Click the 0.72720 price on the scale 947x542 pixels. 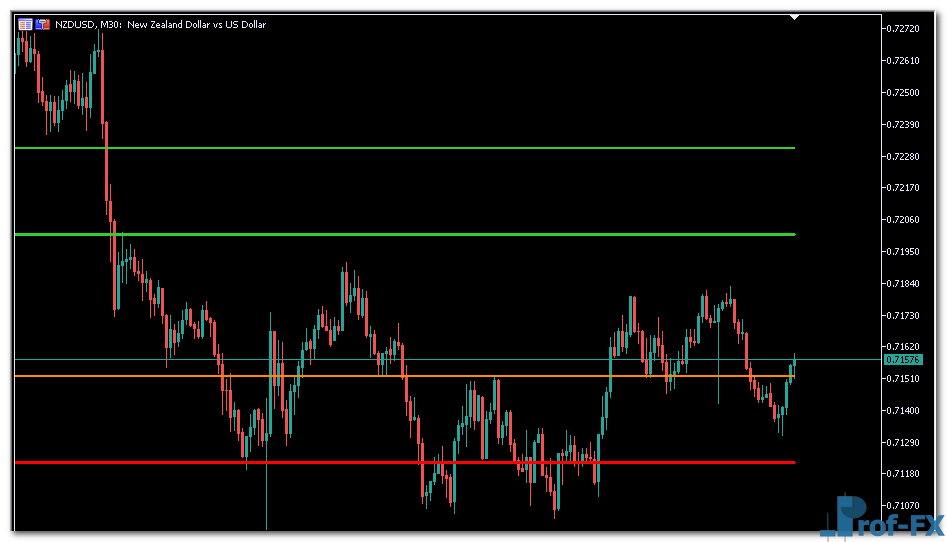click(902, 29)
